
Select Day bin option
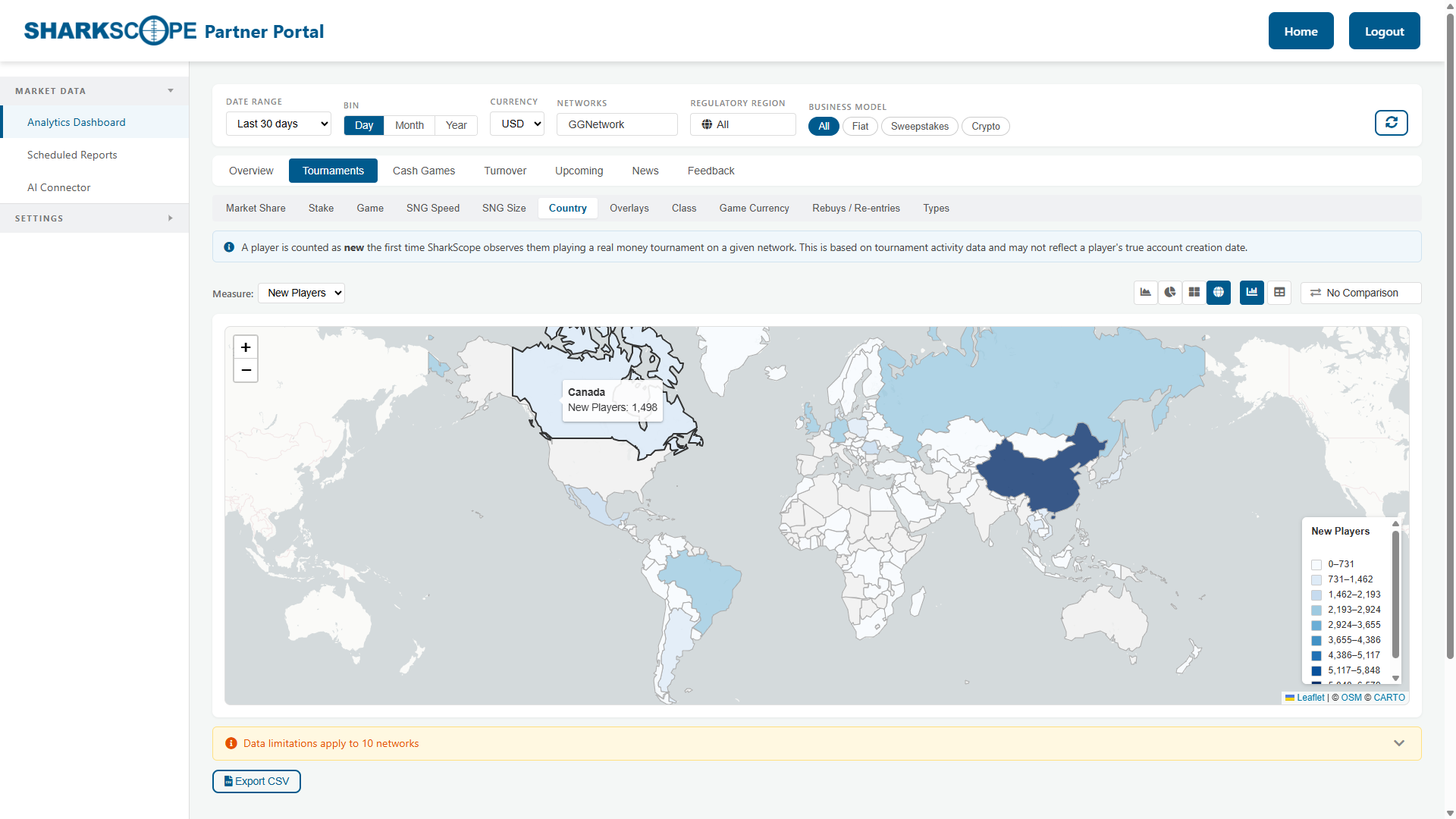(x=364, y=125)
